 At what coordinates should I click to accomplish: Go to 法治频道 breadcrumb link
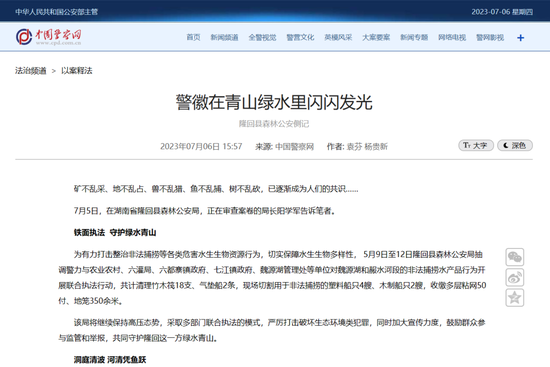tap(31, 71)
